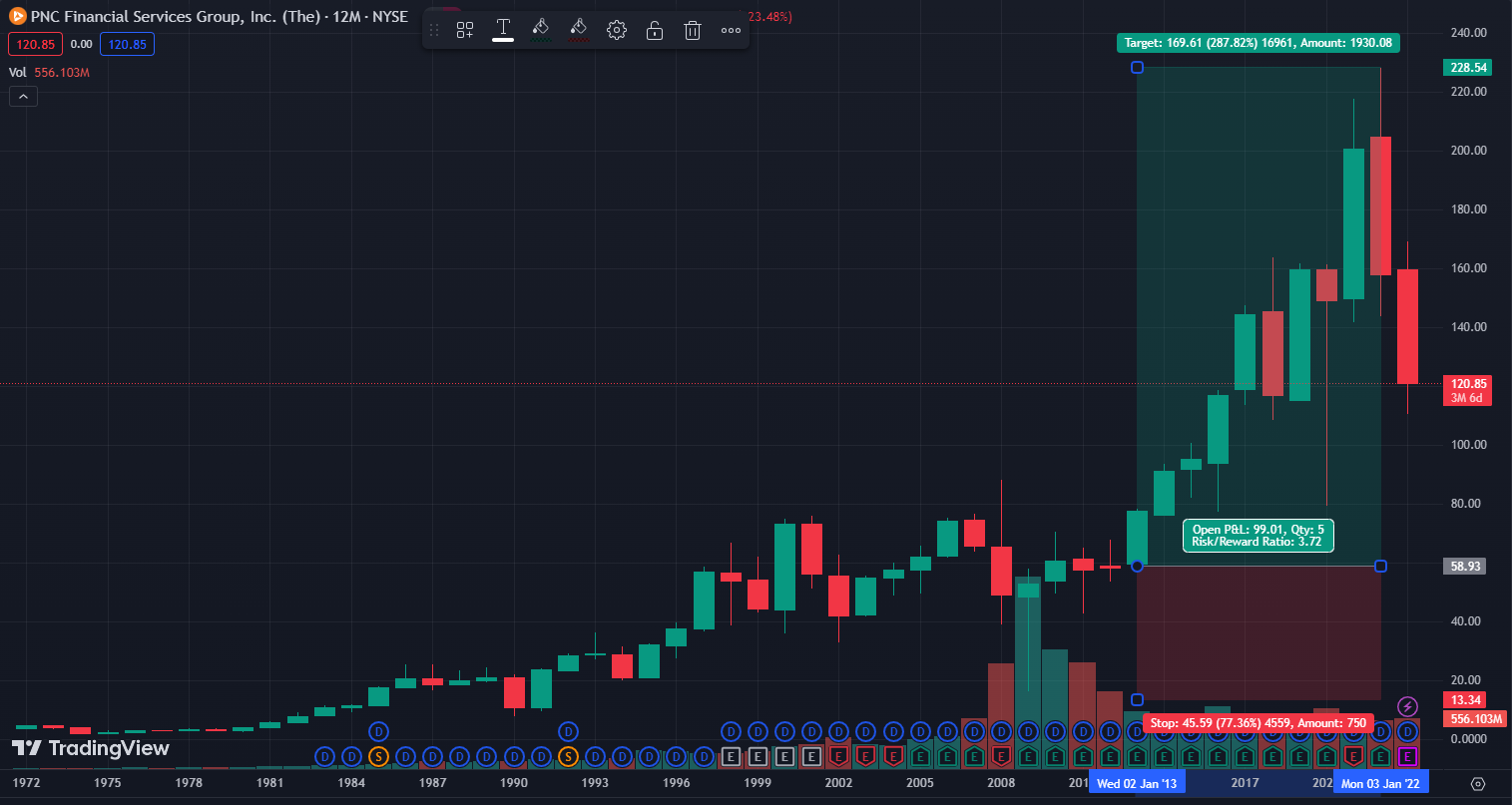Select the left entry-price handle at 58.93
Screen dimensions: 1512x805
pos(1137,567)
